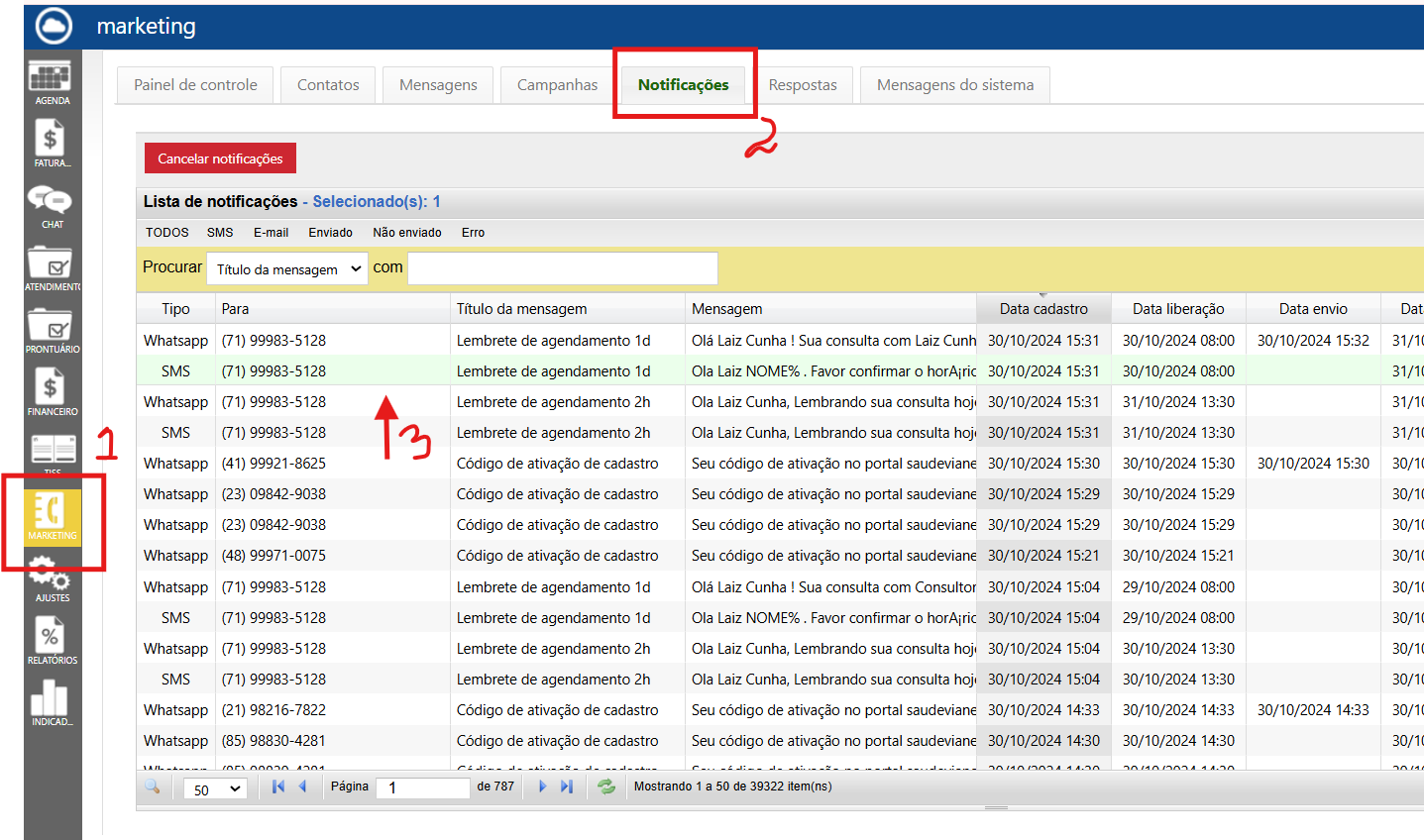This screenshot has width=1424, height=840.
Task: Jump to the last page arrow
Action: (567, 787)
